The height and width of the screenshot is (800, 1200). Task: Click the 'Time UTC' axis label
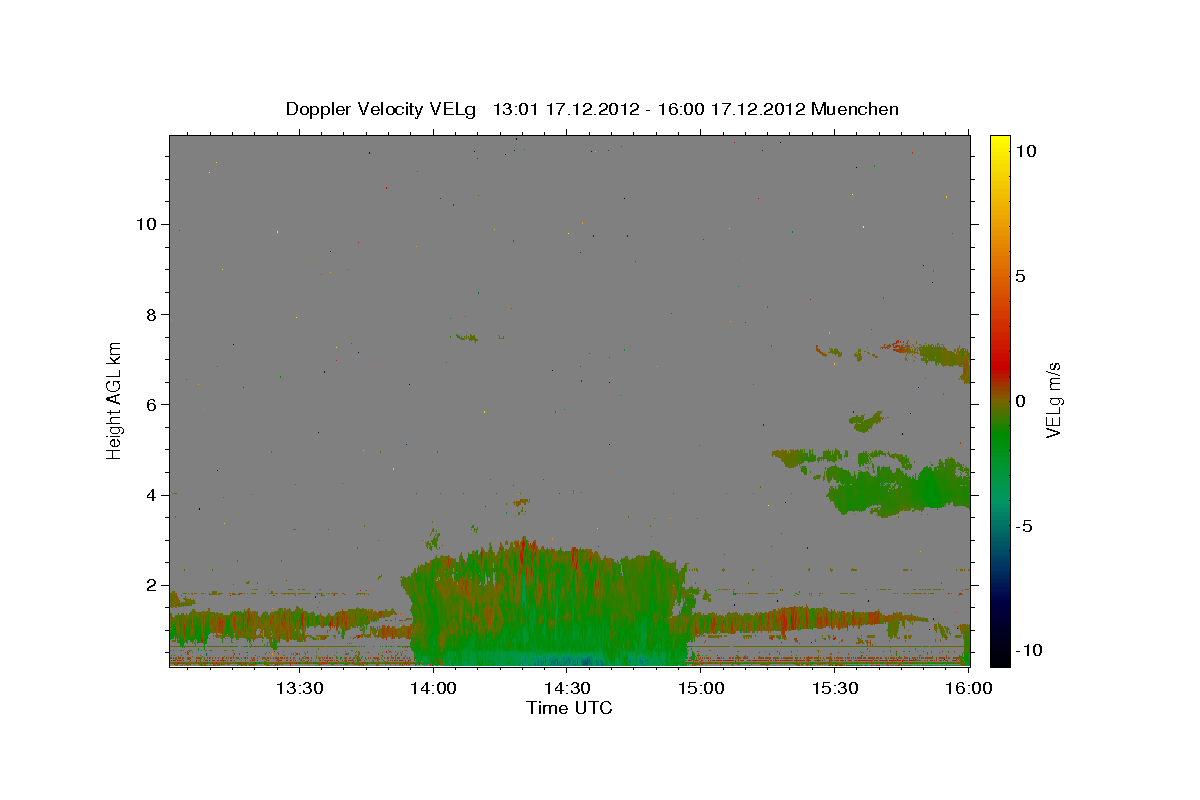(x=569, y=708)
